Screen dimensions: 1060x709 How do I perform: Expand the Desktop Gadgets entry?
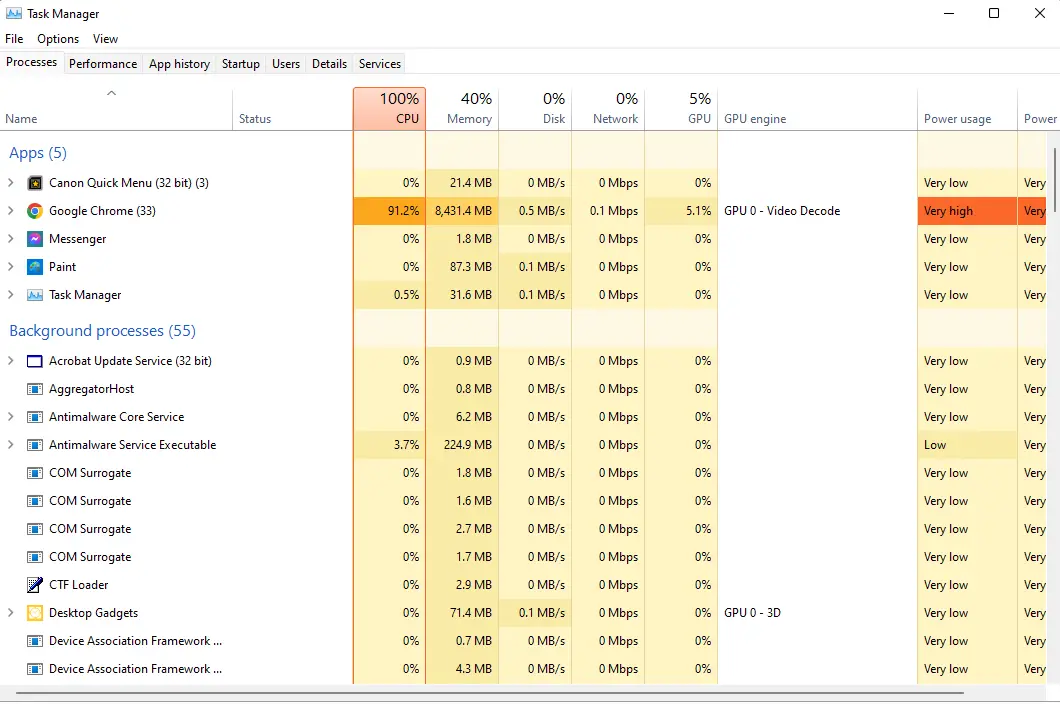(x=10, y=613)
